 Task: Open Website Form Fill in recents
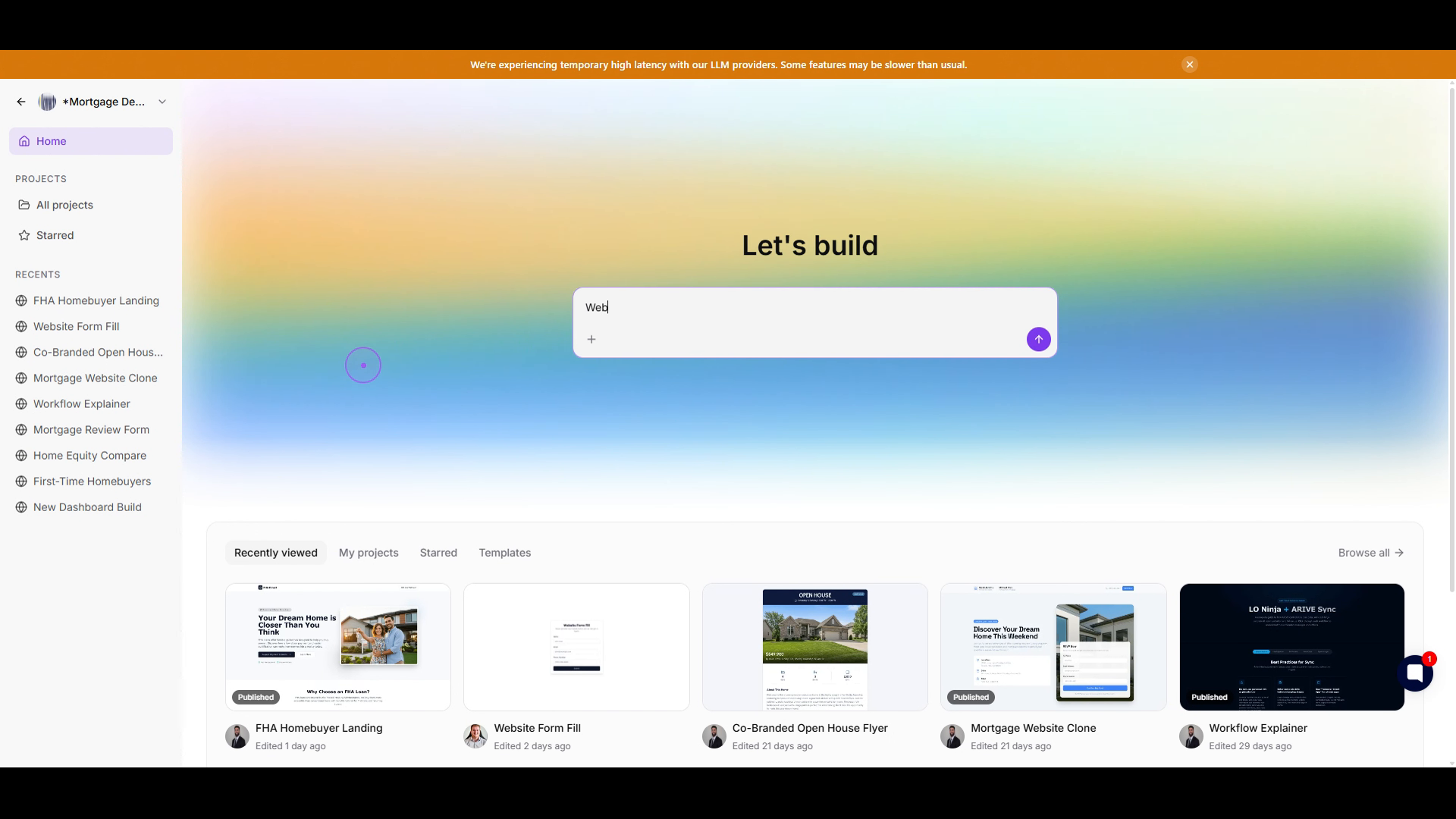pos(91,326)
